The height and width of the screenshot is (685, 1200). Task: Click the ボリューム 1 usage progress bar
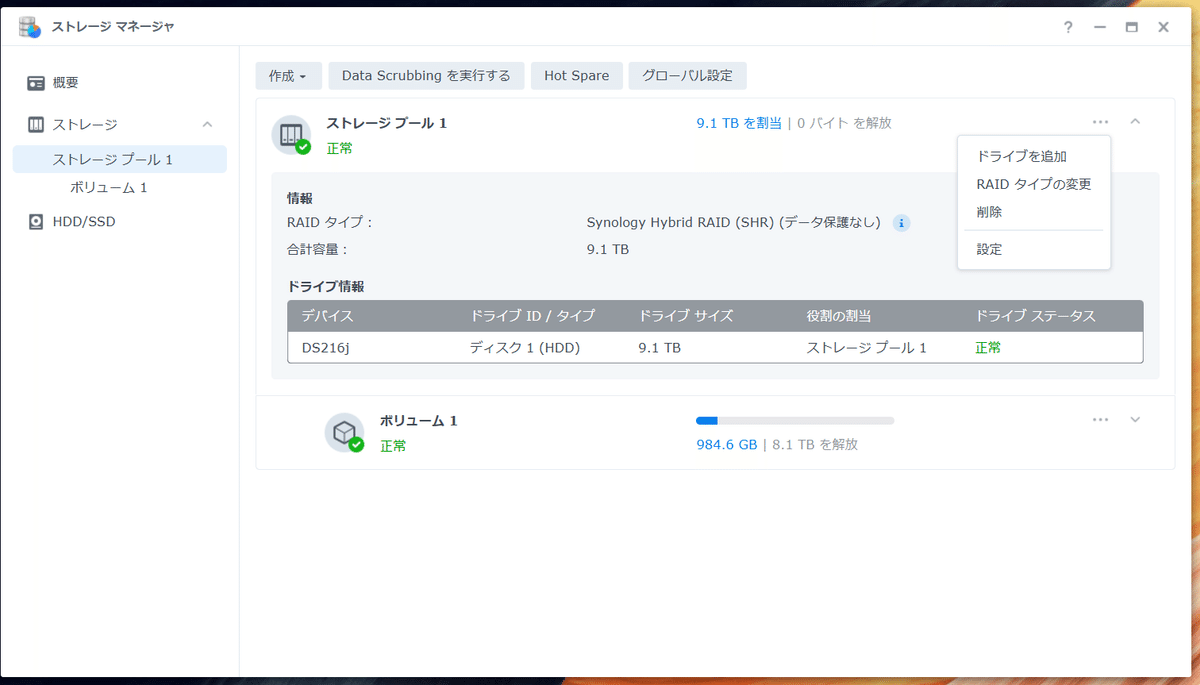(795, 421)
